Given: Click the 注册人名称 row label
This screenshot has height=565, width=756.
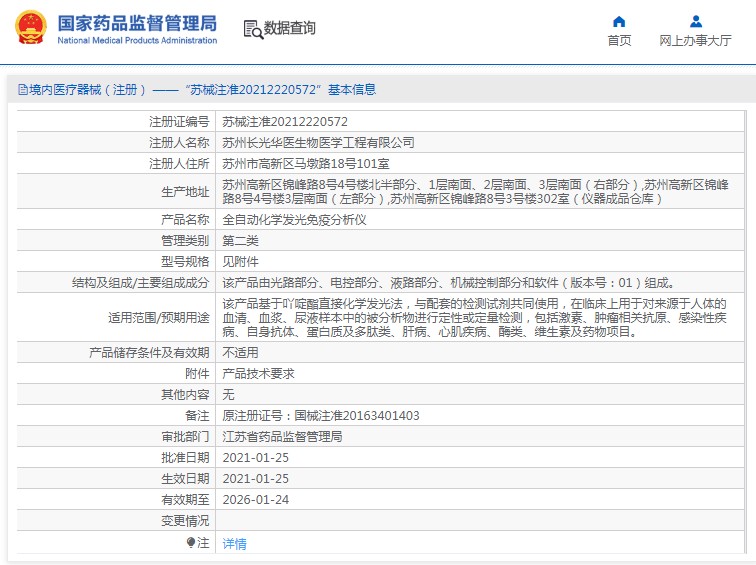Looking at the screenshot, I should (179, 143).
